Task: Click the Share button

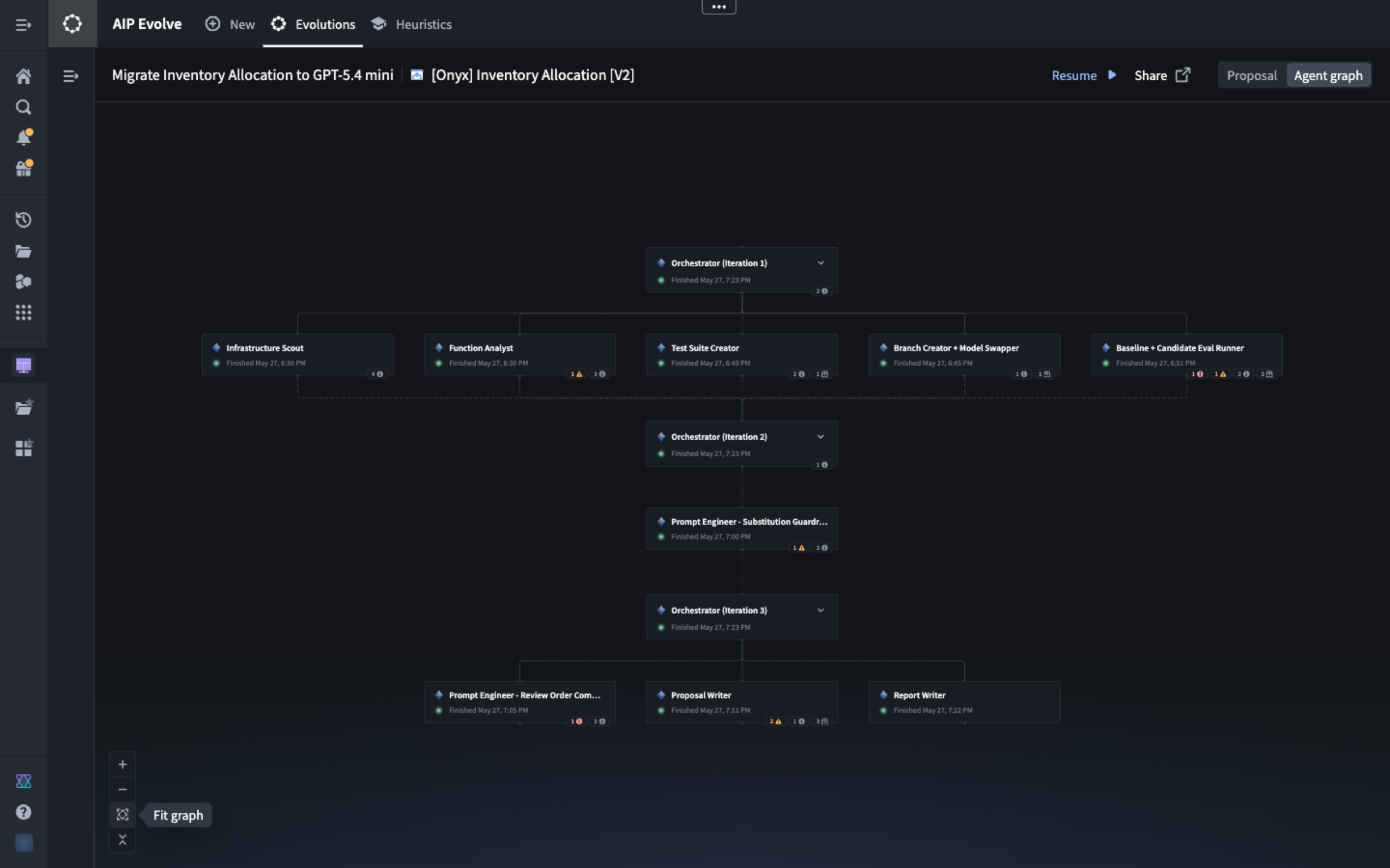Action: click(x=1162, y=75)
